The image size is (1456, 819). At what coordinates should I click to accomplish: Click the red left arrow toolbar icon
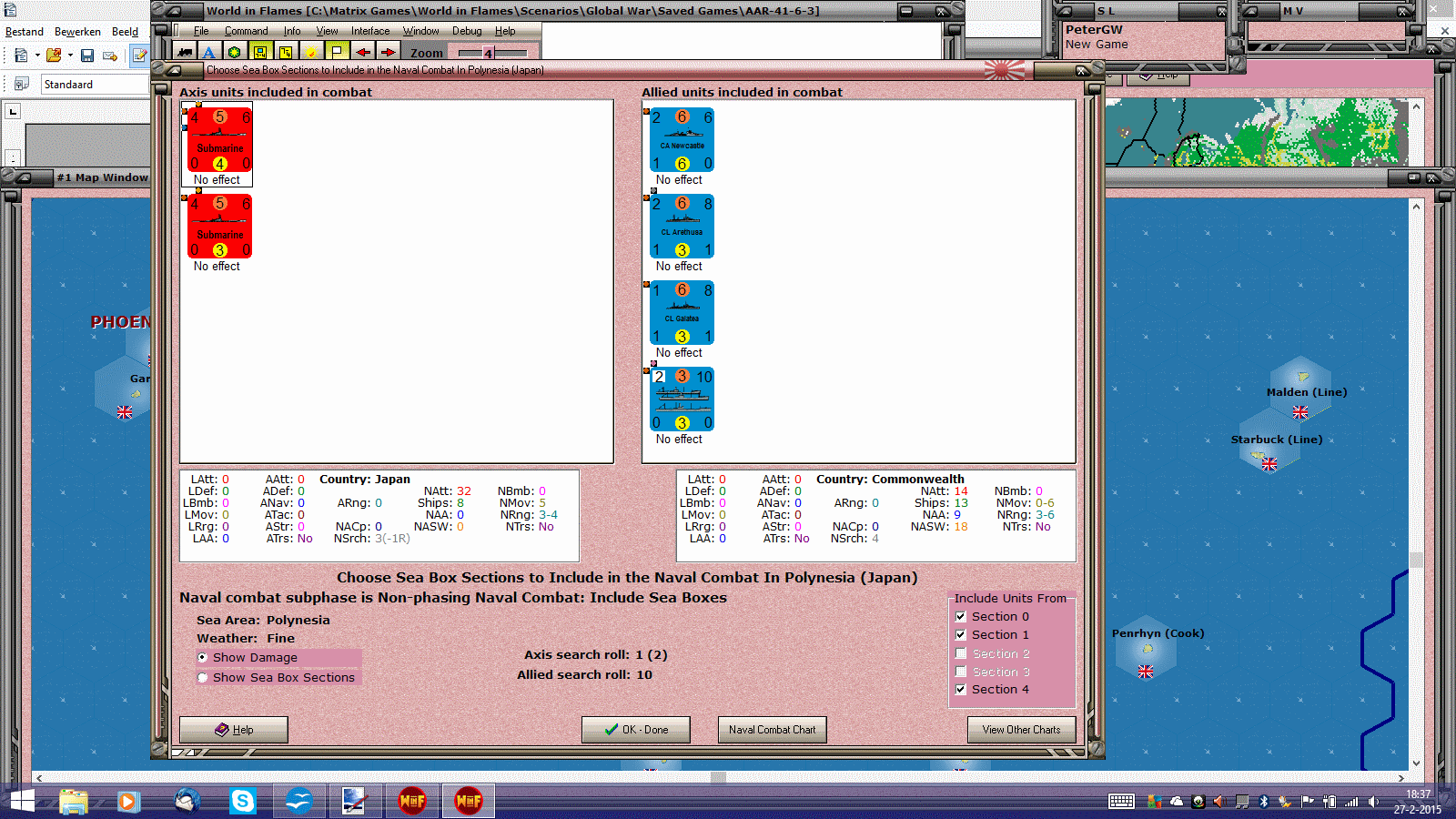tap(362, 53)
